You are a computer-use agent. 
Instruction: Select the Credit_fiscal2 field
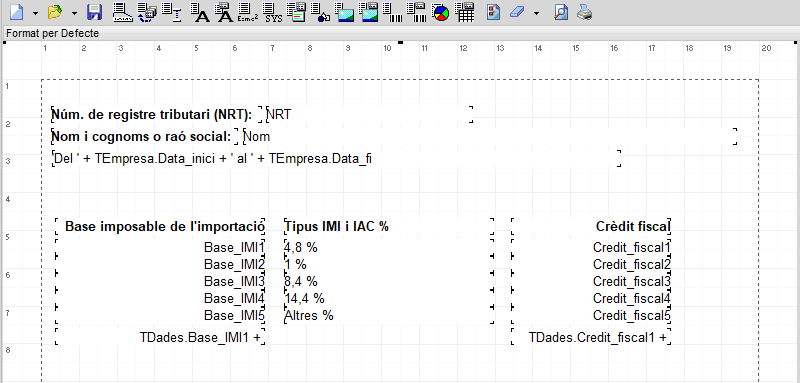click(x=591, y=264)
